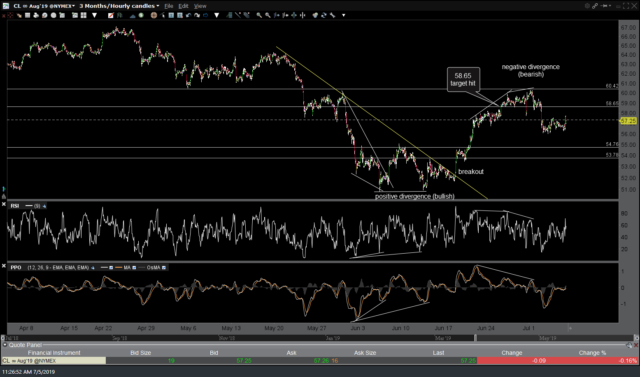Open PPO indicator settings icon
Image resolution: width=640 pixels, height=377 pixels.
(93, 268)
